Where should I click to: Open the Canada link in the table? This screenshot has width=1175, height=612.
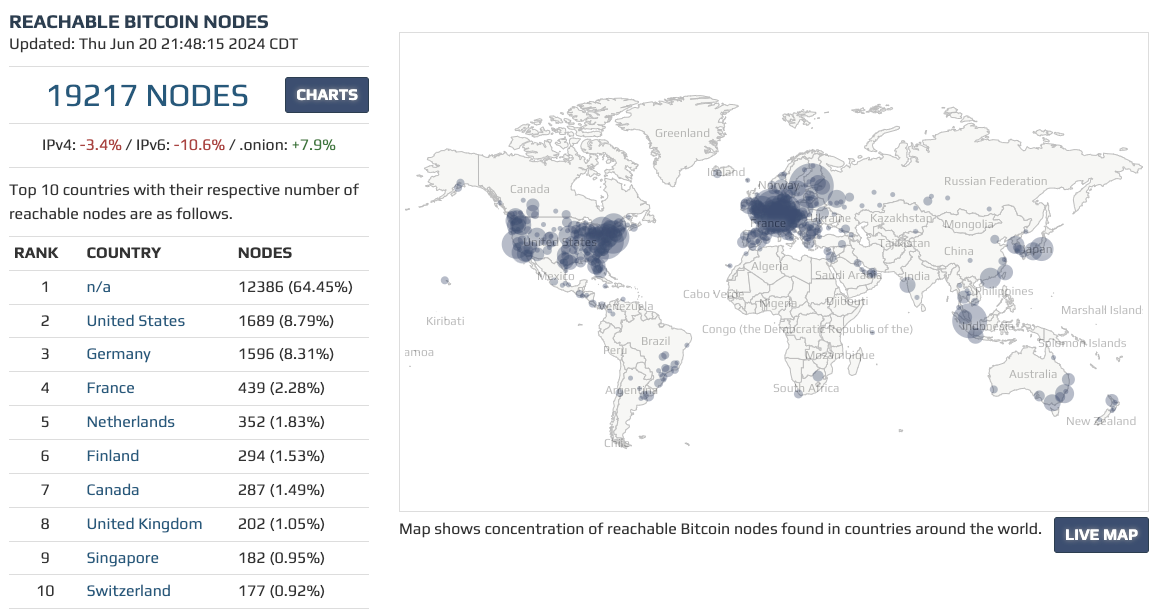(112, 490)
